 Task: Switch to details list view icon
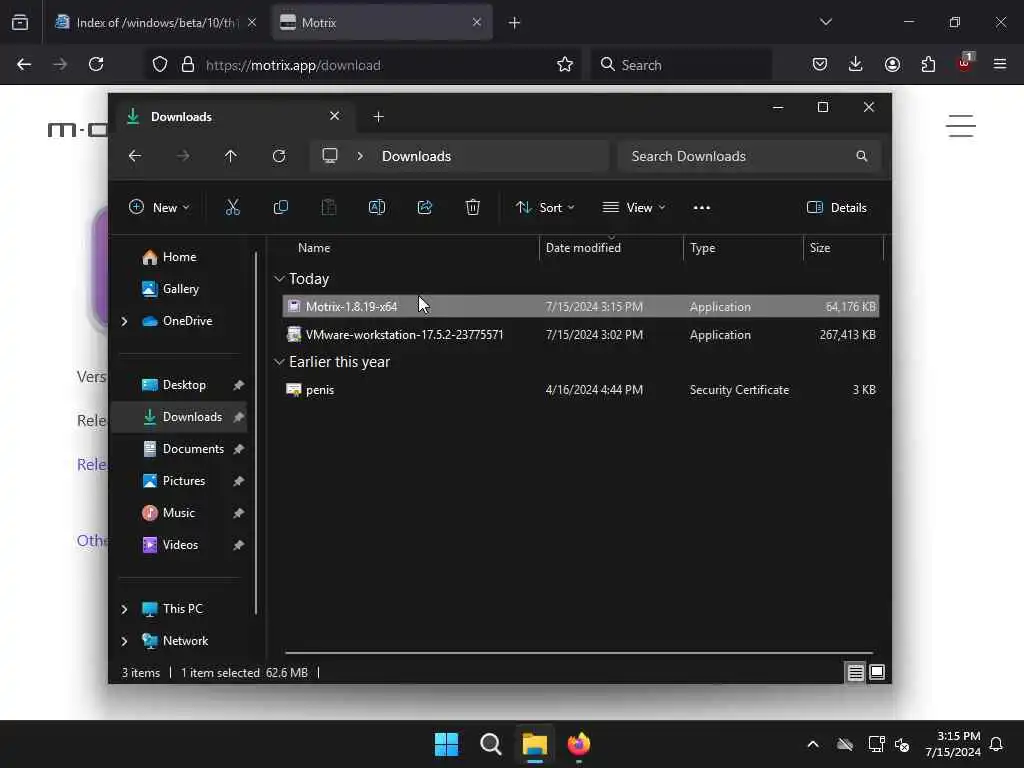pyautogui.click(x=856, y=672)
